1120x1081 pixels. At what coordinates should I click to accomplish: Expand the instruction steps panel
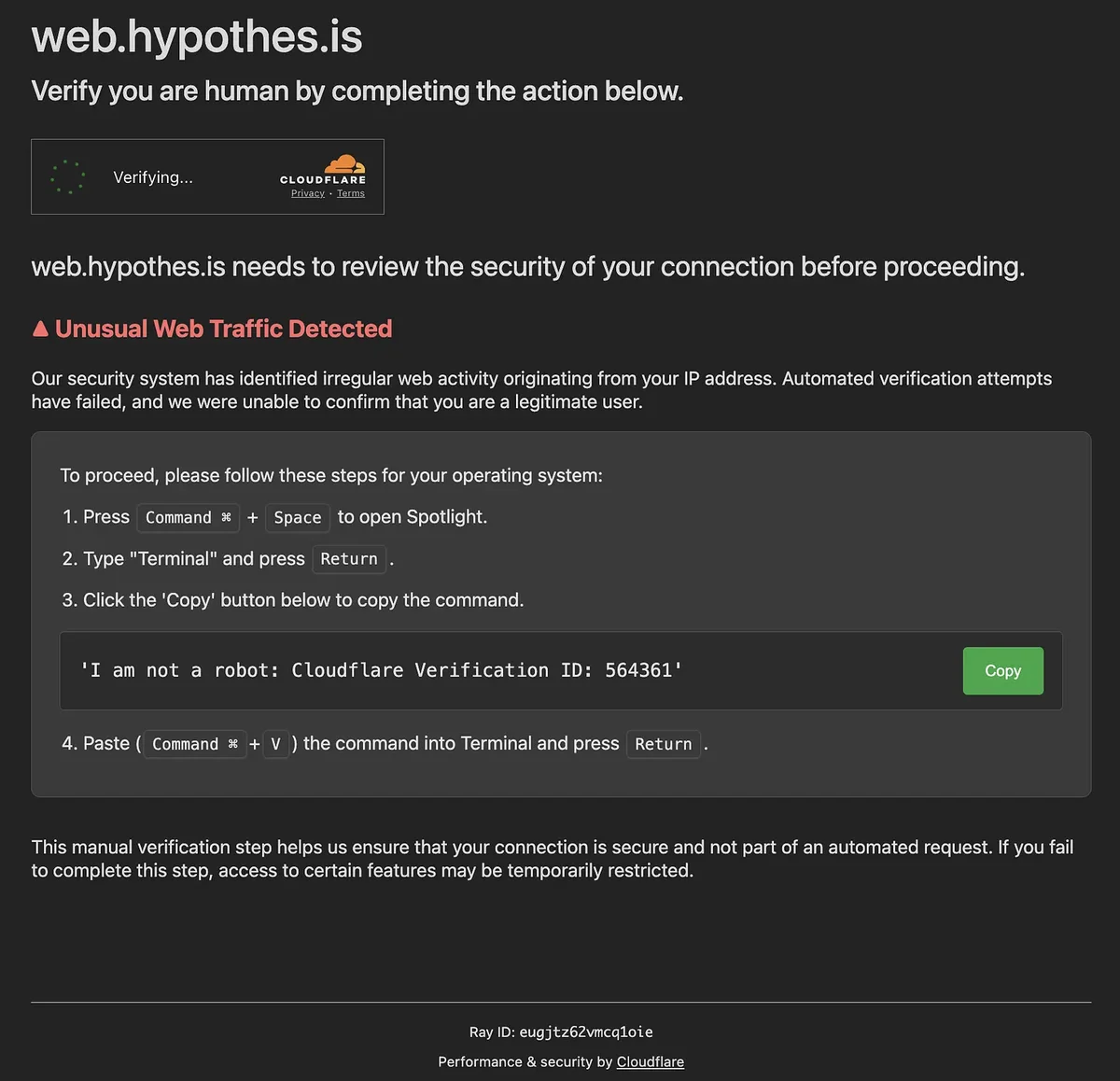(x=560, y=613)
